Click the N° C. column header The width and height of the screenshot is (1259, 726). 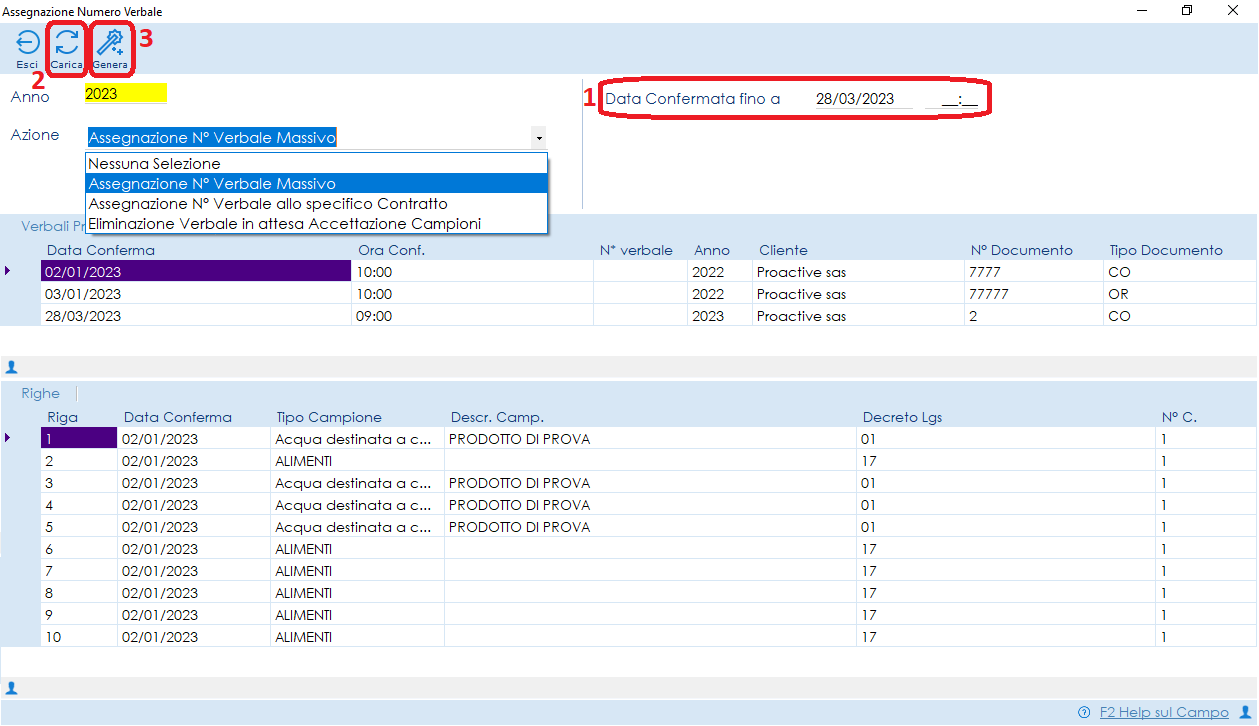click(x=1179, y=417)
